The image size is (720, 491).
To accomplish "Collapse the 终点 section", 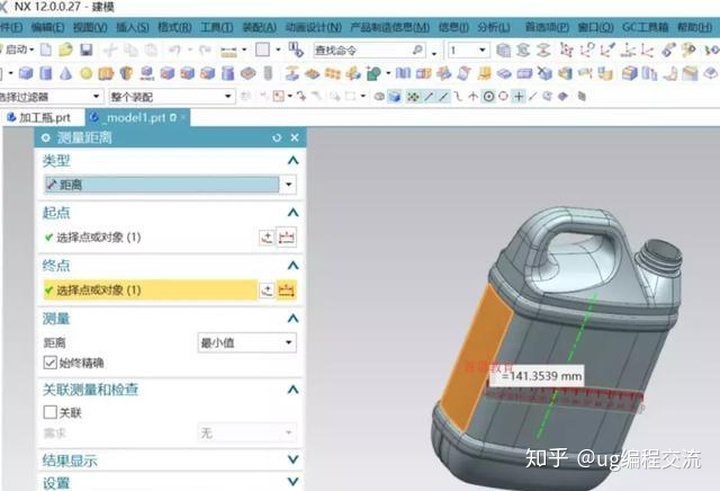I will [x=292, y=265].
